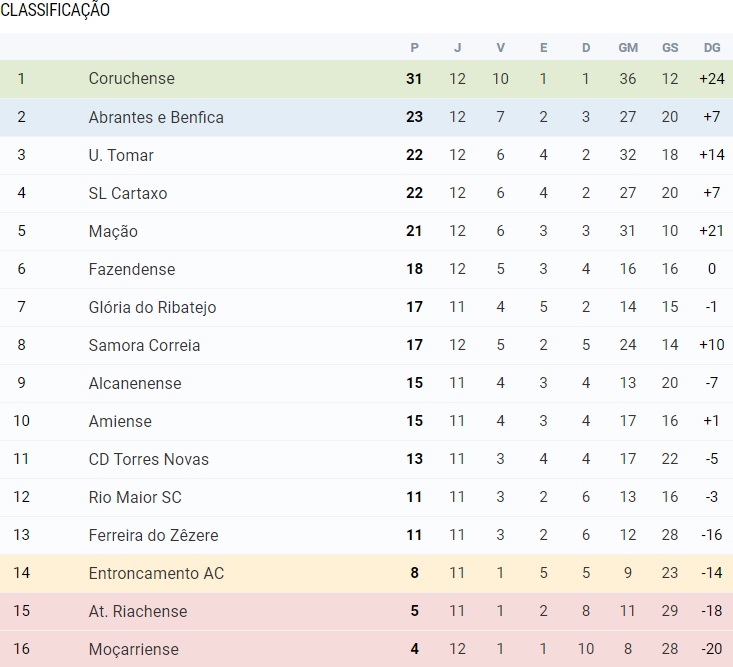Sort by the P points column header

(x=414, y=47)
